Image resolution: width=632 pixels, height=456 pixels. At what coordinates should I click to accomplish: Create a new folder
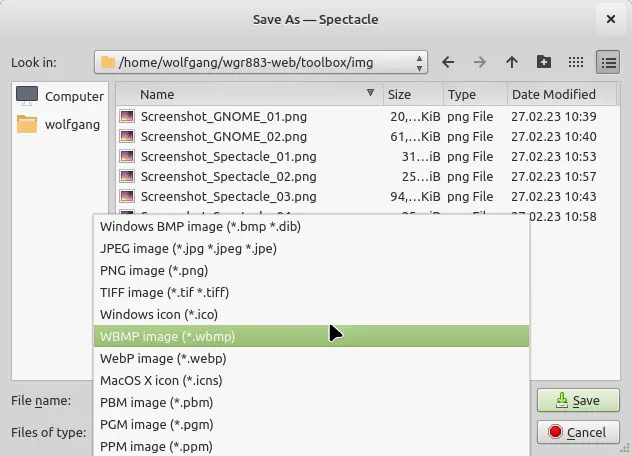click(544, 62)
